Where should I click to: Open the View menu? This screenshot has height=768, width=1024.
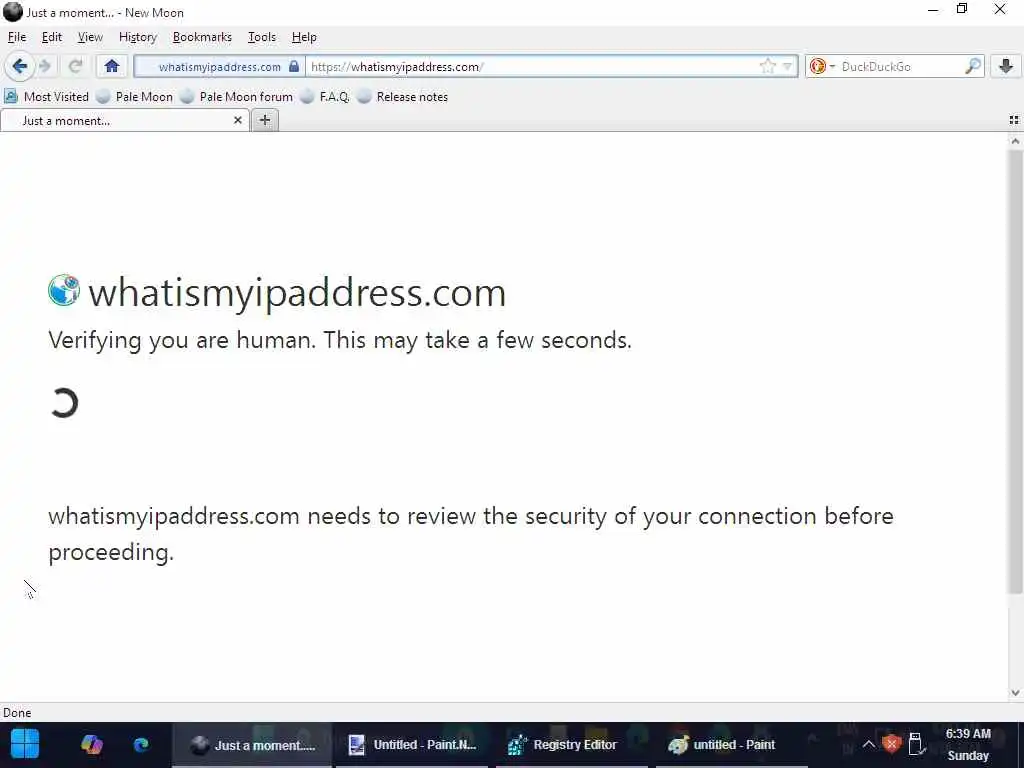tap(90, 37)
